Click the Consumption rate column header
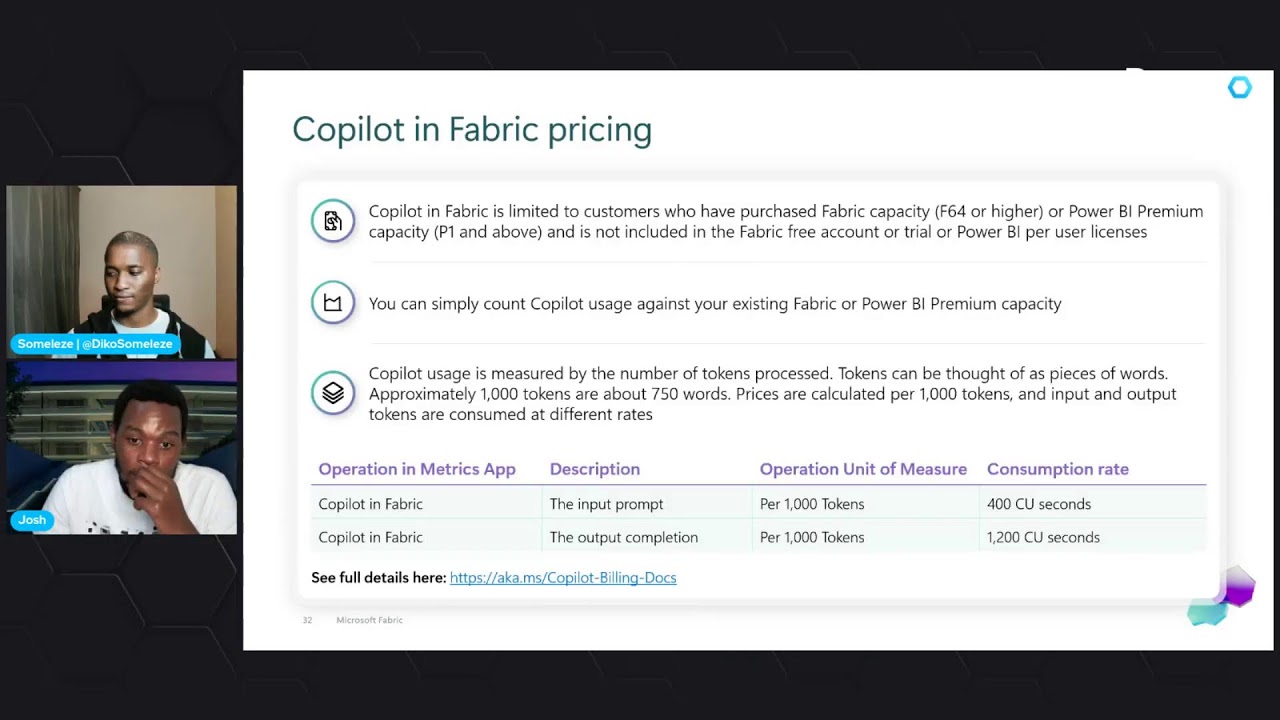 click(x=1058, y=469)
